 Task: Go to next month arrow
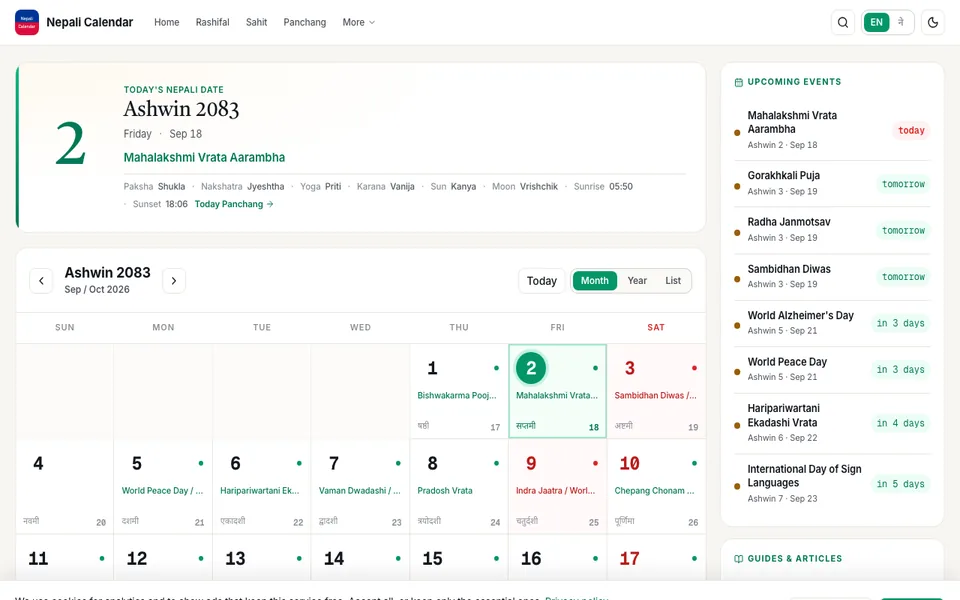pos(174,281)
